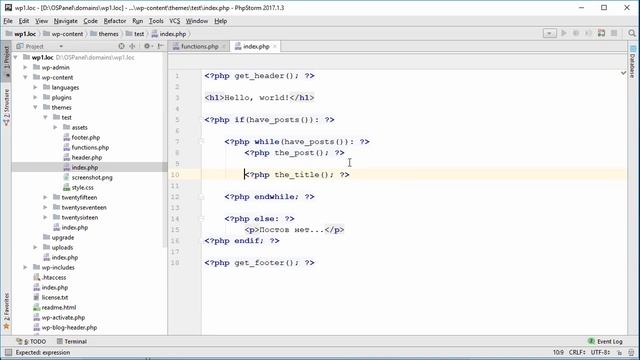Expand the wp-admin folder
Viewport: 640px width, 360px height.
tap(25, 67)
